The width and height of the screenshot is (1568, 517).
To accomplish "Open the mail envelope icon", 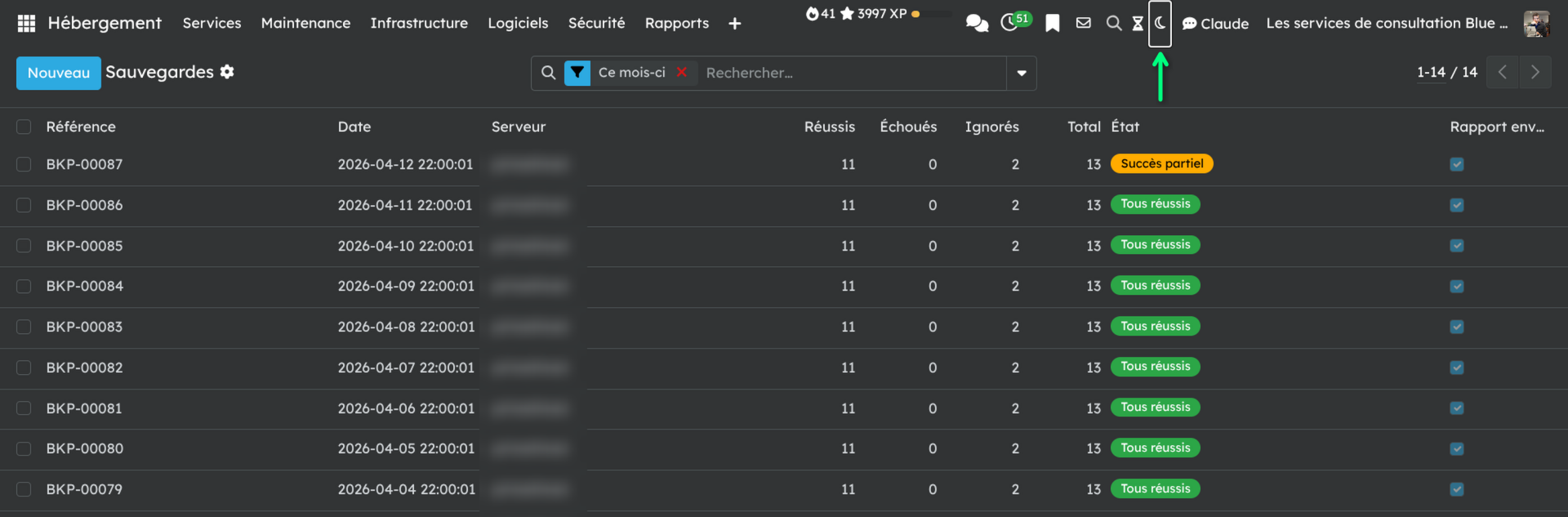I will pyautogui.click(x=1084, y=24).
